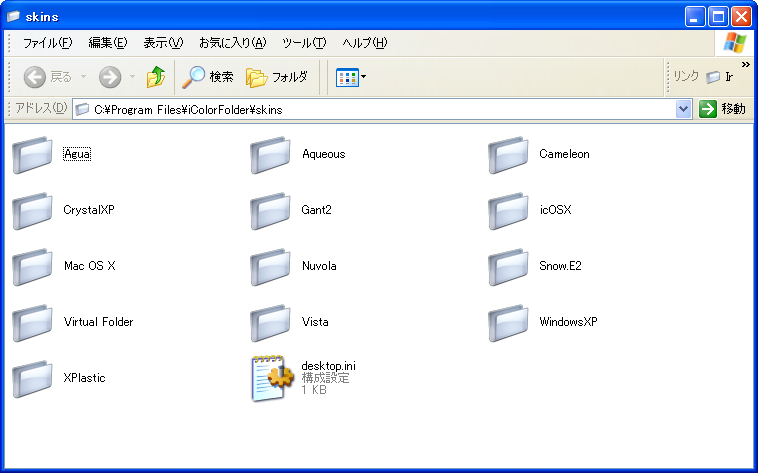Select the Cameleon folder name
Viewport: 758px width, 473px height.
tap(564, 154)
